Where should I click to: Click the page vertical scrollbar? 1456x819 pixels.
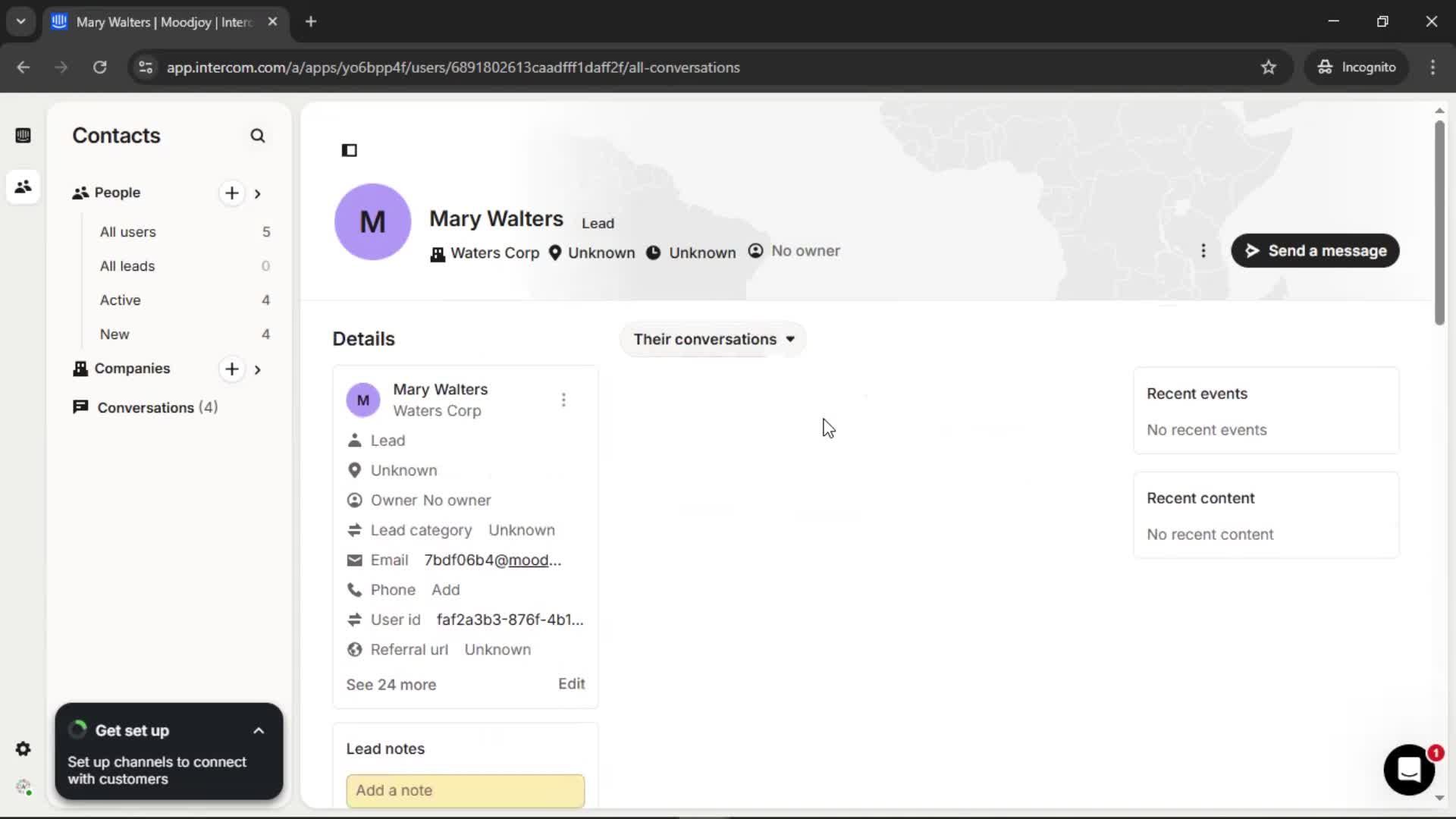click(x=1439, y=224)
